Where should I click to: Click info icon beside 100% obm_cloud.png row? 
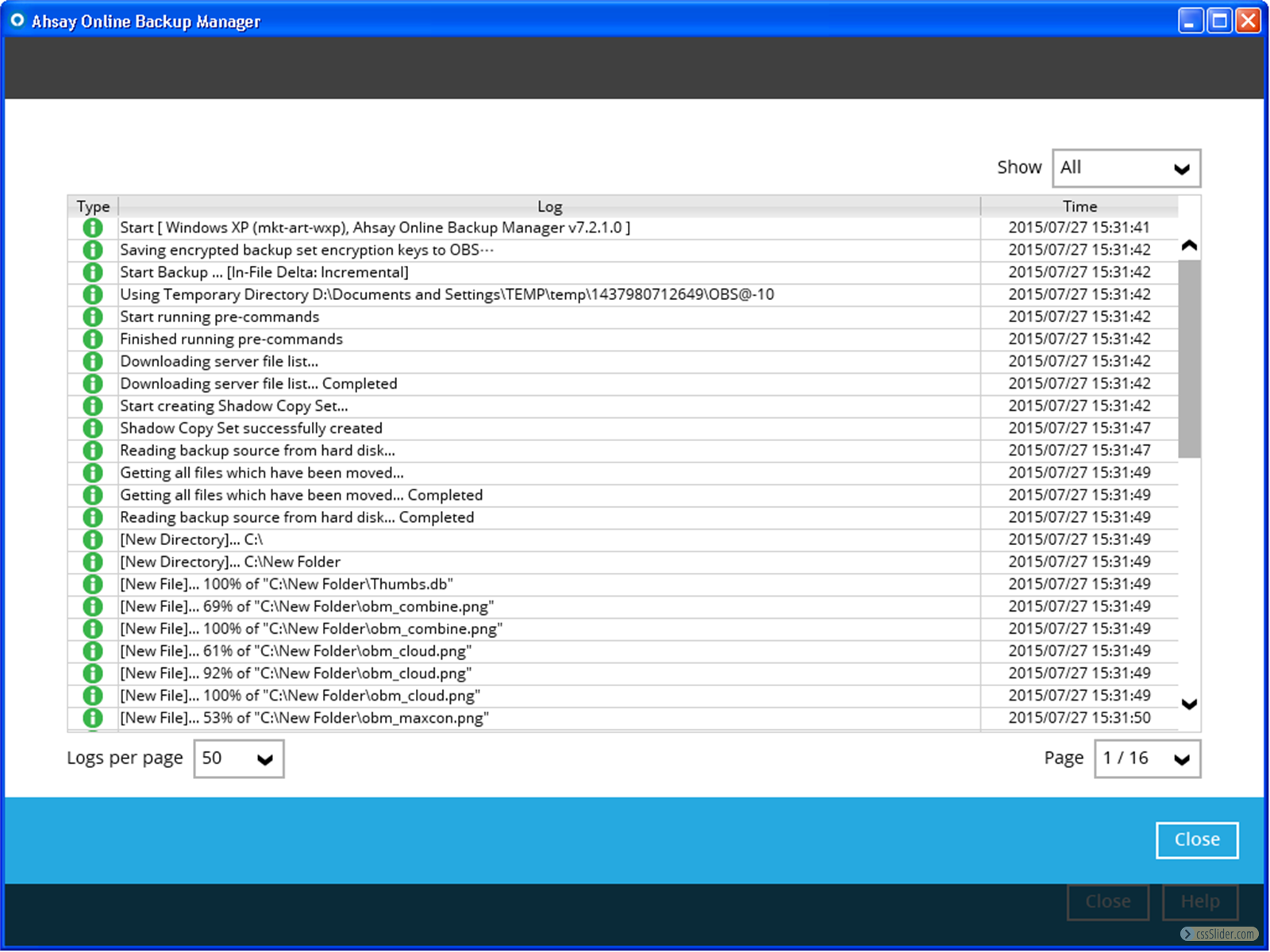[x=93, y=695]
